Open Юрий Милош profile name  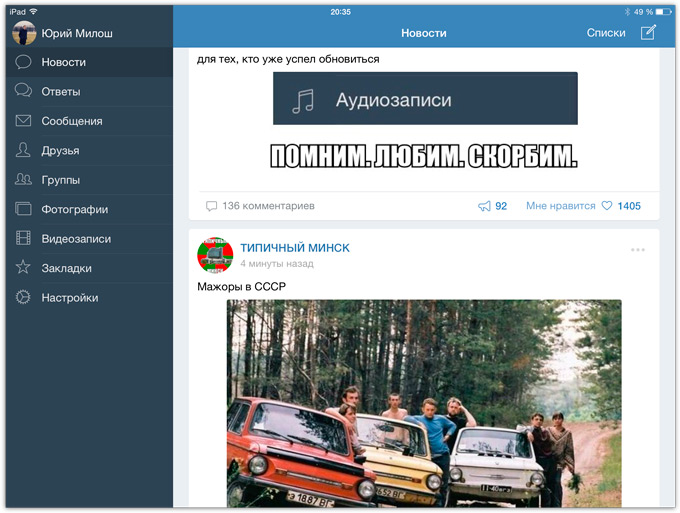tap(77, 33)
